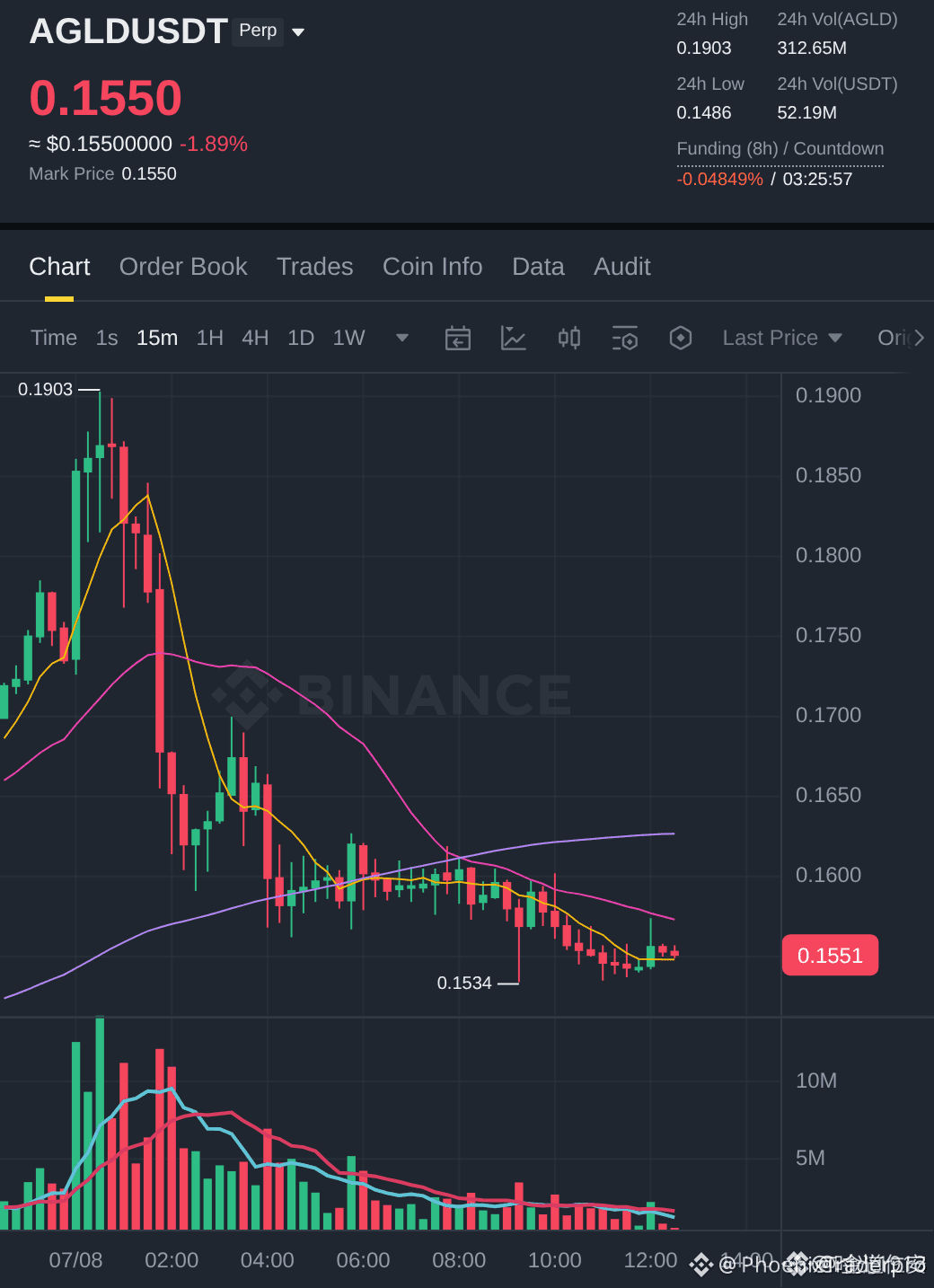Viewport: 934px width, 1288px height.
Task: Tap the 0.1534 low price marker
Action: click(x=464, y=983)
